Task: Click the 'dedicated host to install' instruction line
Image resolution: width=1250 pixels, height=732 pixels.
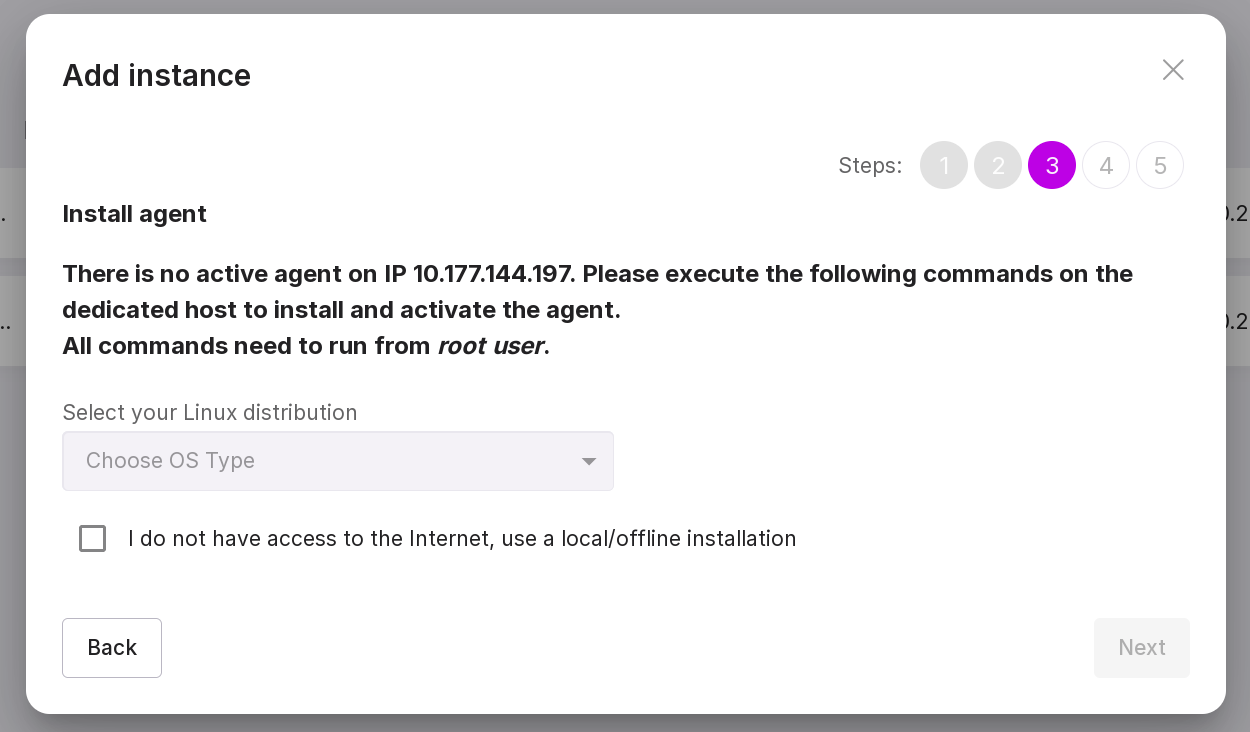Action: [x=341, y=311]
